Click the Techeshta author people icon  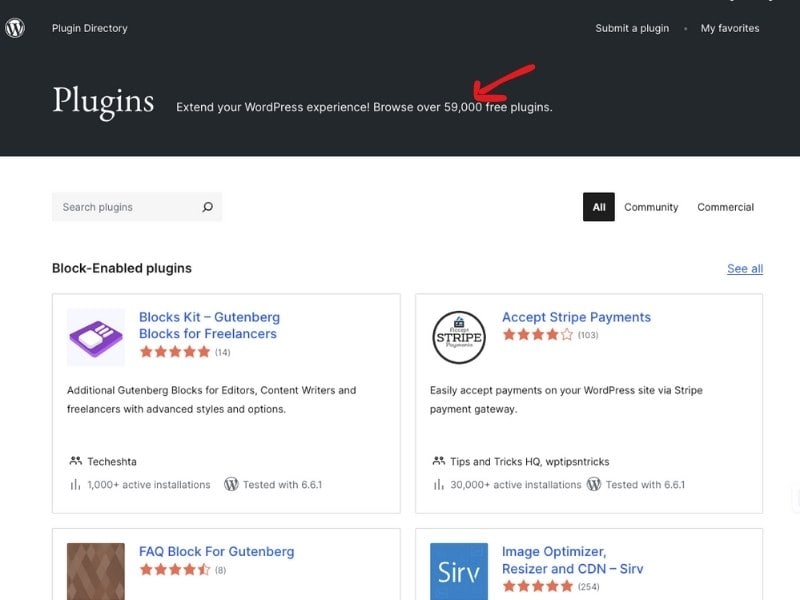(x=76, y=461)
